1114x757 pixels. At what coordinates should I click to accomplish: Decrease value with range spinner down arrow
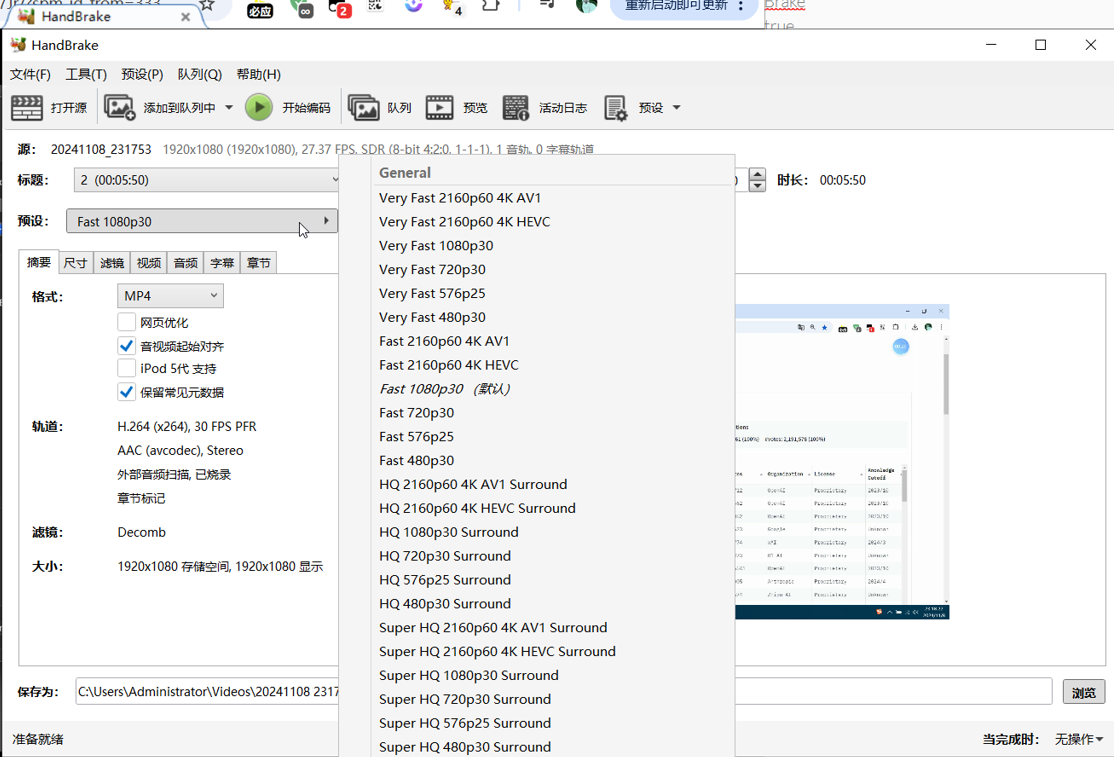[x=757, y=186]
